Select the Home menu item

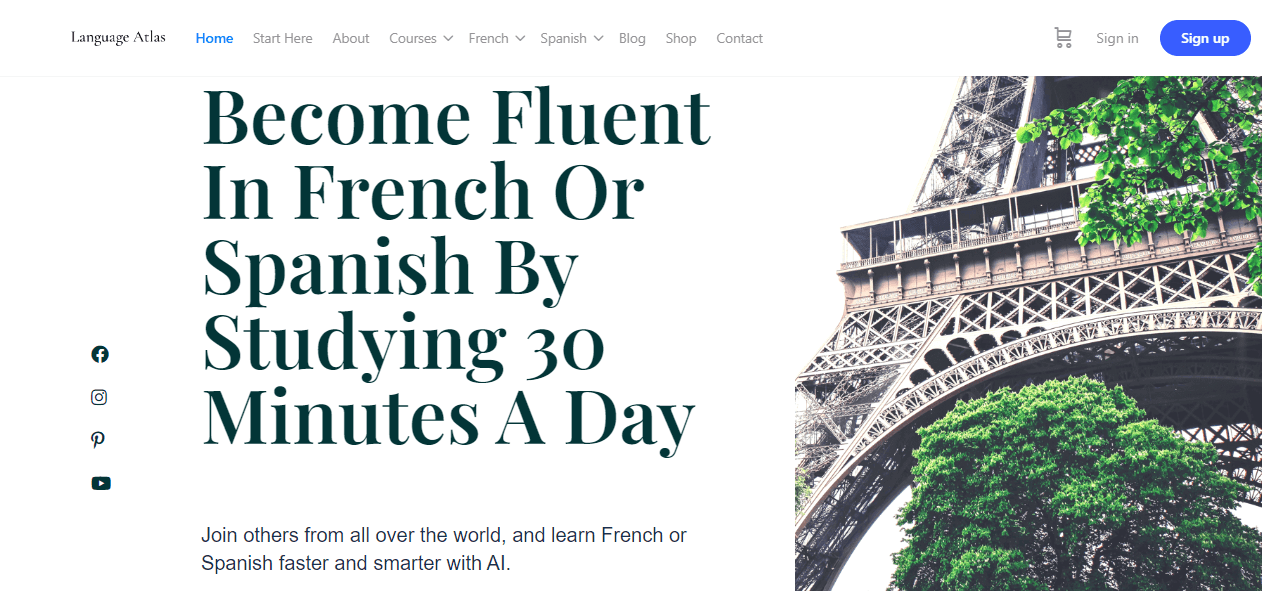pos(214,38)
